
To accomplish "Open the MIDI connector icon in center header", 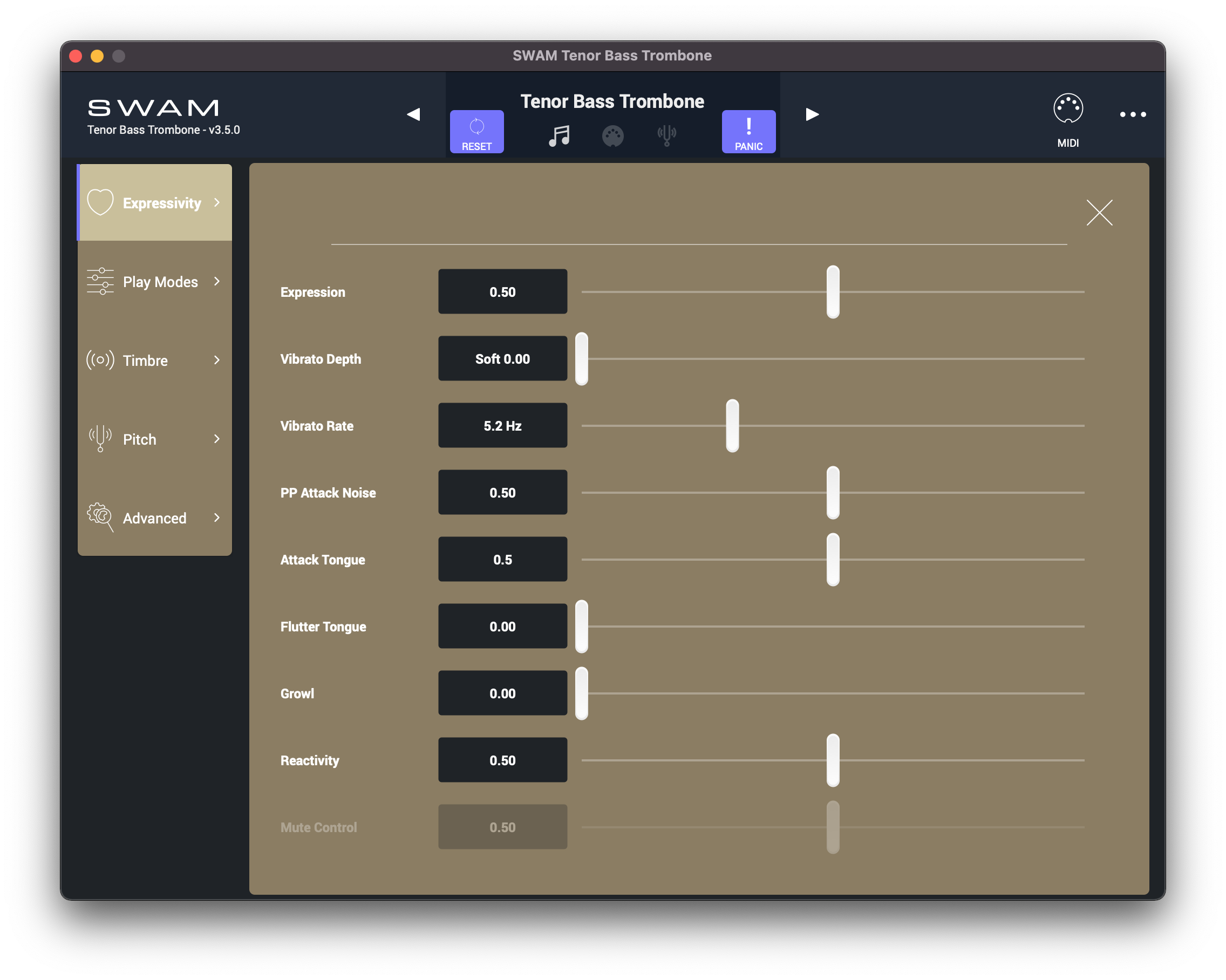I will [x=612, y=136].
